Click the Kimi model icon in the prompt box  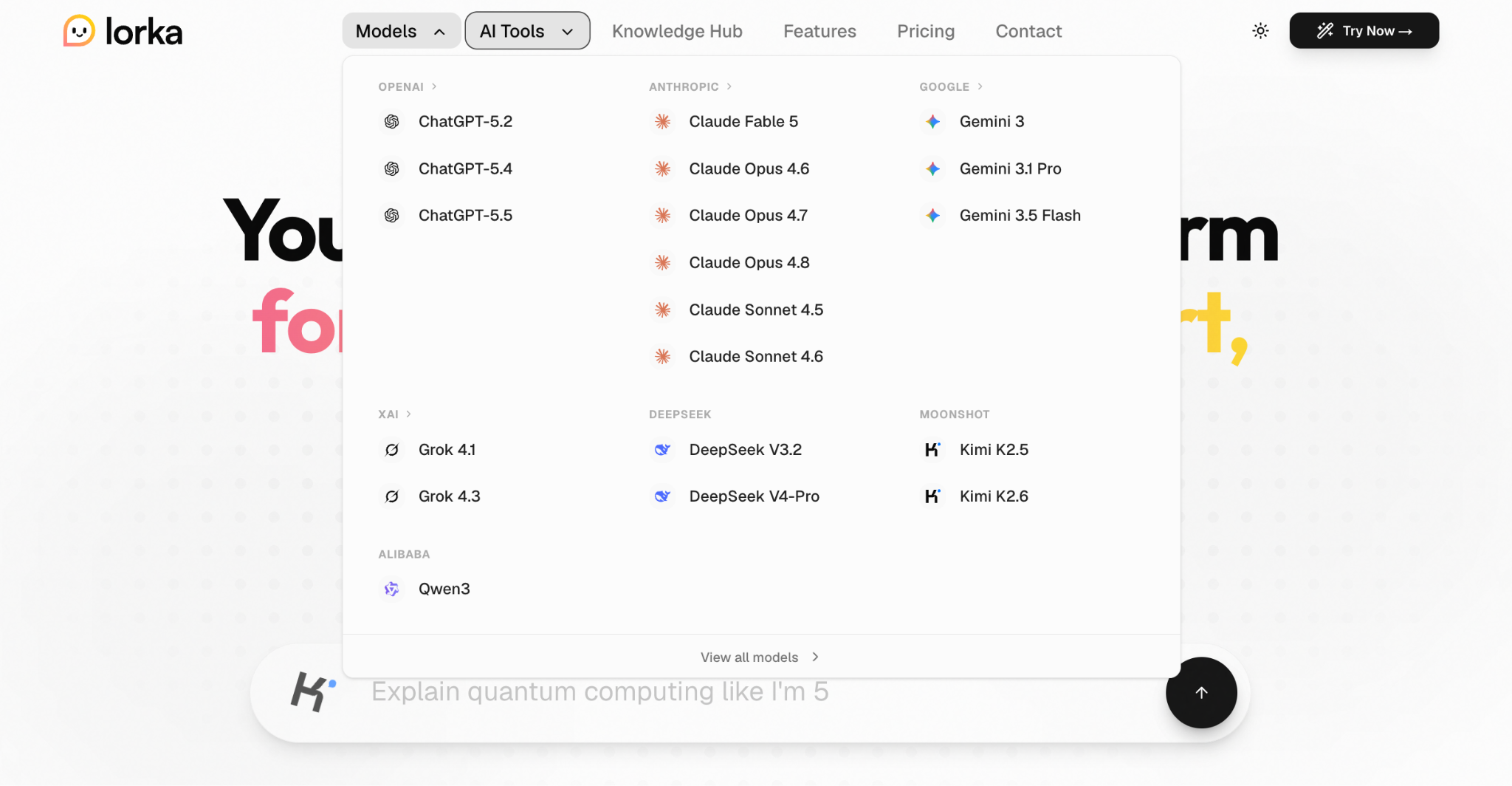coord(313,691)
